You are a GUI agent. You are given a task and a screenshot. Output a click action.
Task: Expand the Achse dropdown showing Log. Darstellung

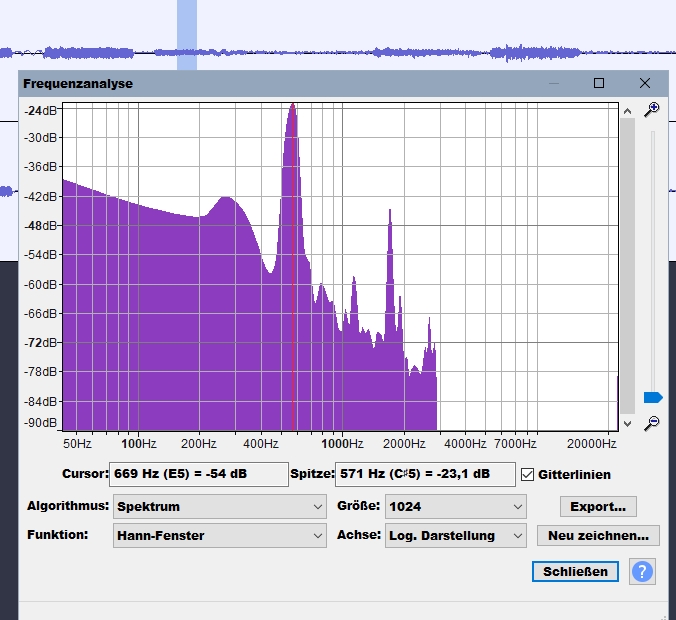point(455,536)
